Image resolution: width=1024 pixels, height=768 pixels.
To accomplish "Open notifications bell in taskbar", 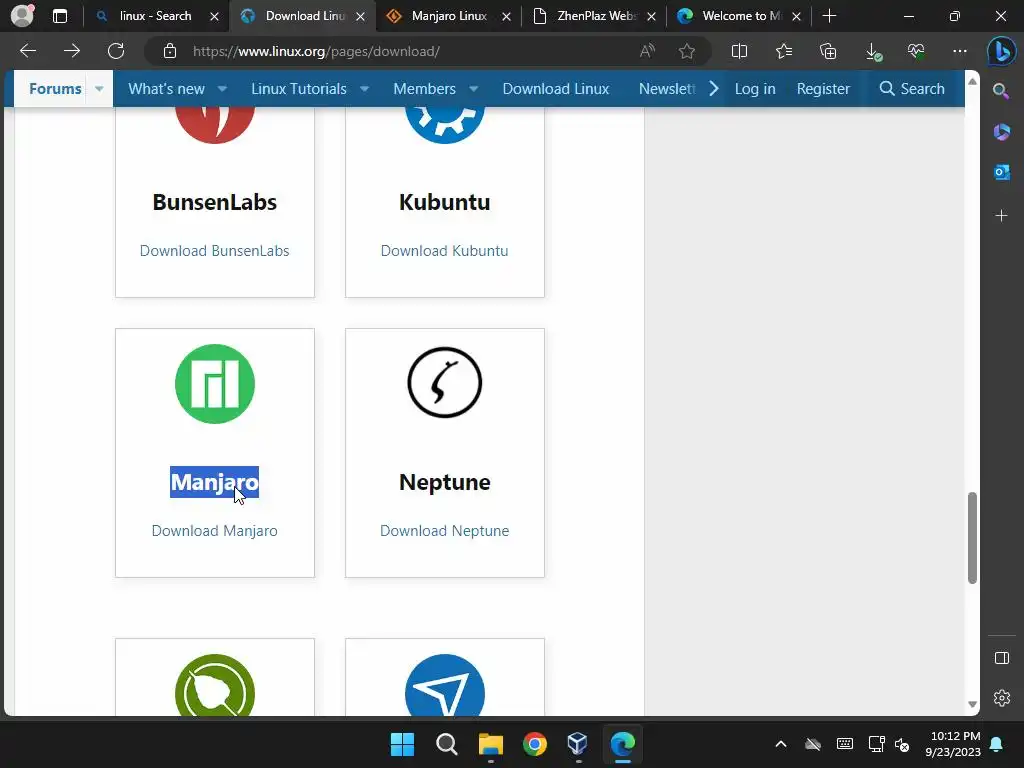I will [x=997, y=744].
